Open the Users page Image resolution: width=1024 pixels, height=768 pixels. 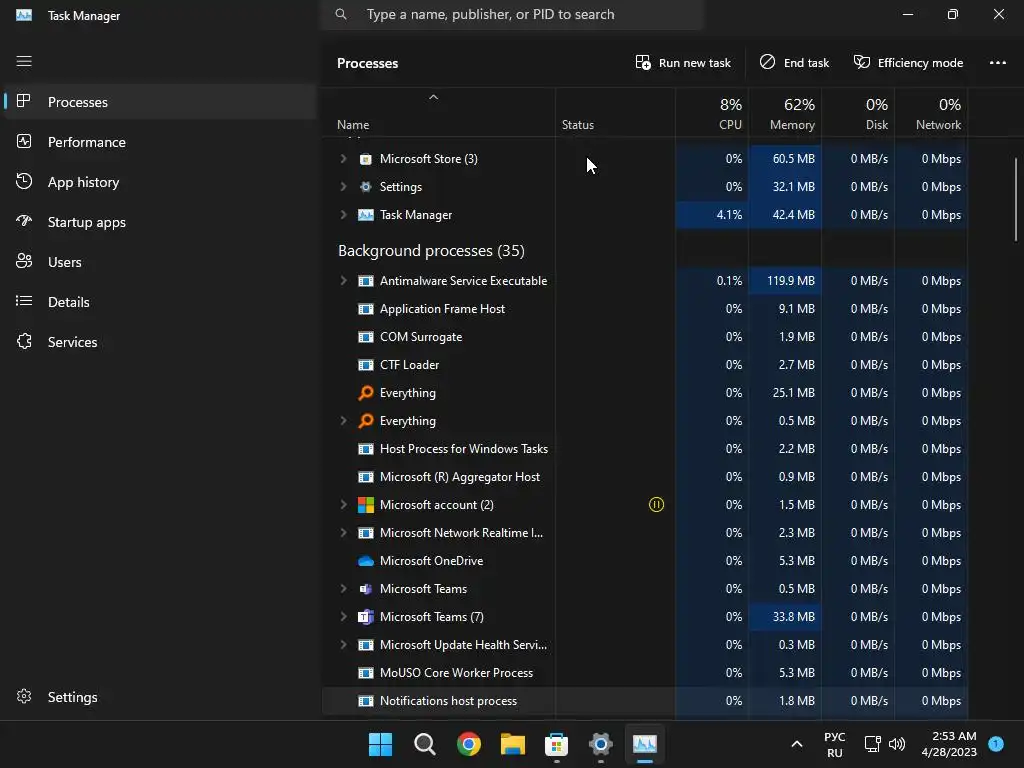(x=159, y=262)
